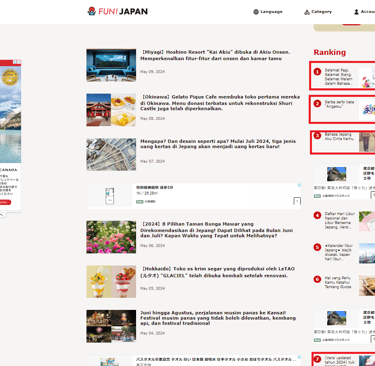Click the number 6 ranking badge
Screen dimensions: 375x366
tap(317, 279)
